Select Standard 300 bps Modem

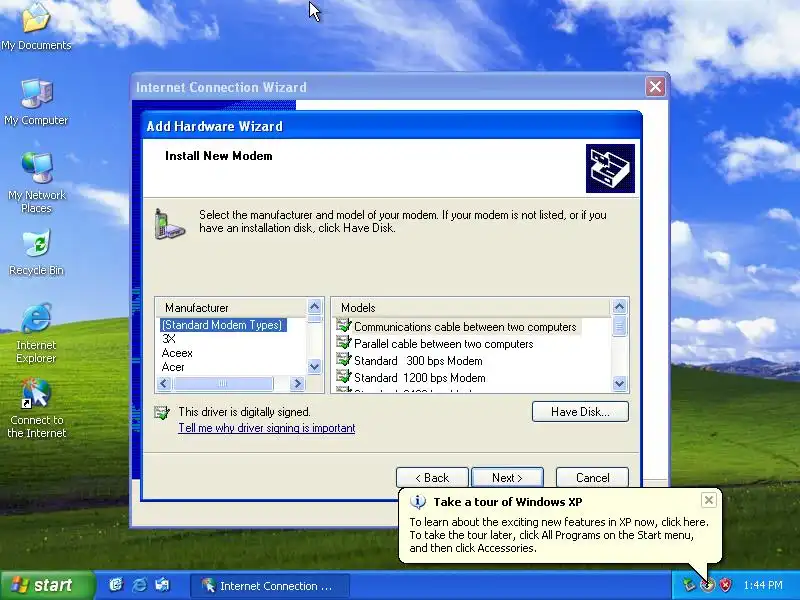tap(418, 361)
